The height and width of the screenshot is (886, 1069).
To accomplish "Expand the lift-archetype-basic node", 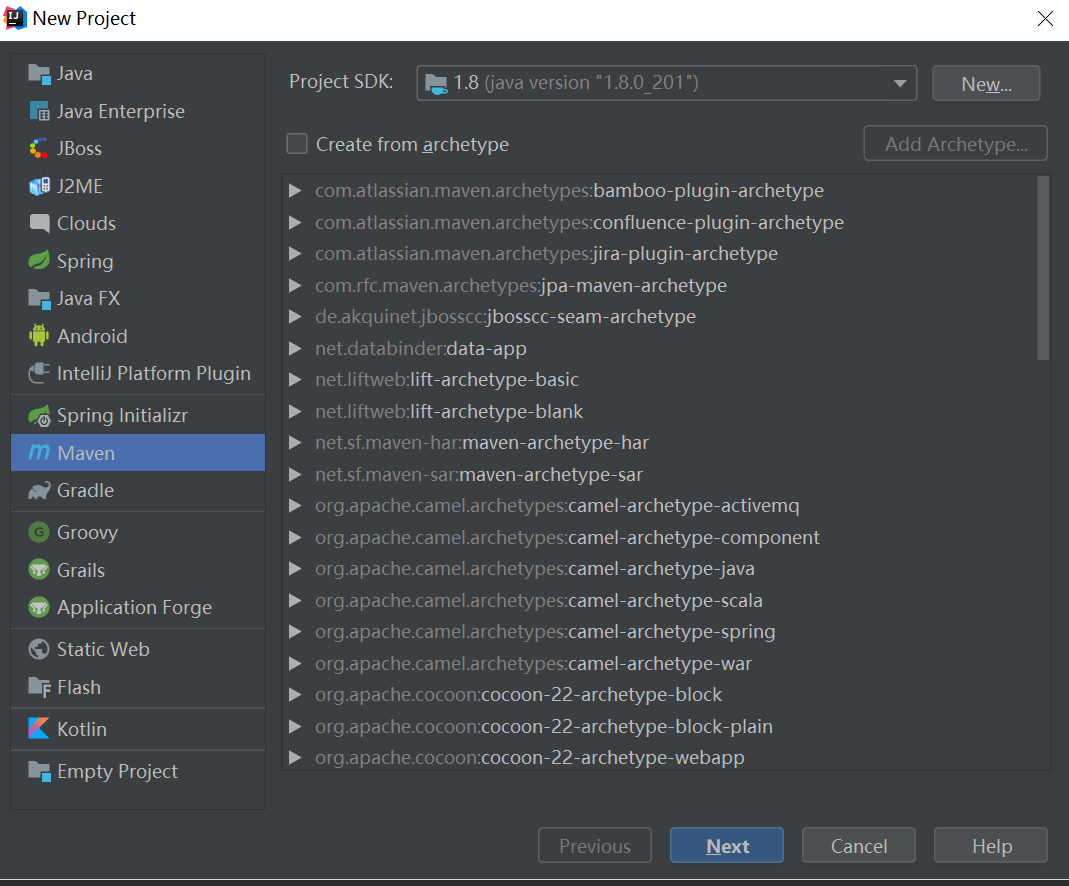I will (295, 380).
